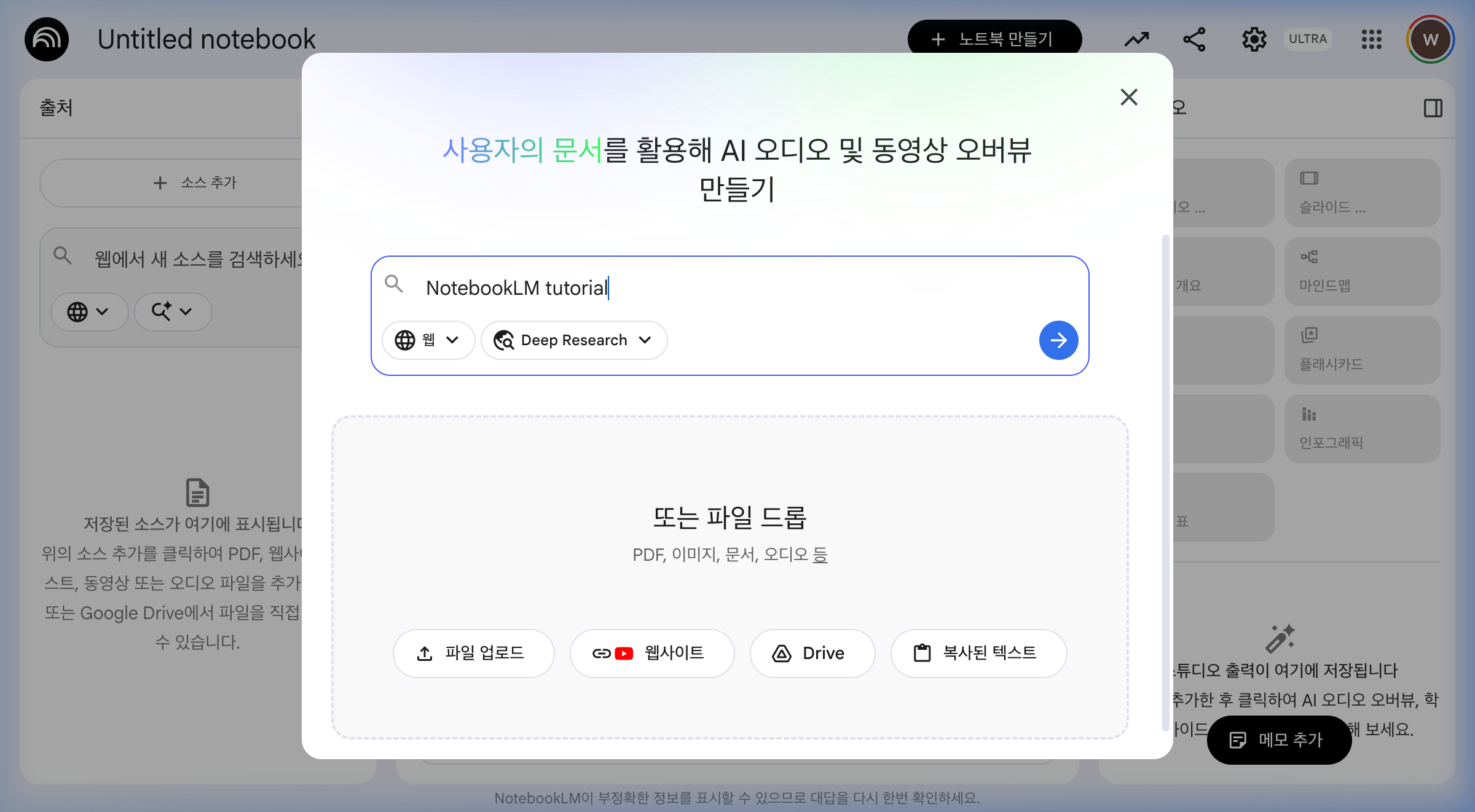
Task: Click the 노트북 만들기 button
Action: (994, 38)
